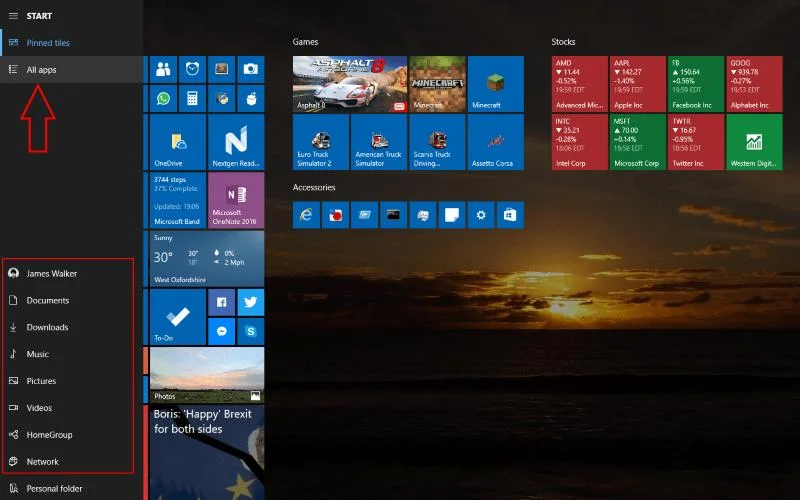Open the weather tile for West Oxfordshire
800x500 pixels.
[x=207, y=258]
